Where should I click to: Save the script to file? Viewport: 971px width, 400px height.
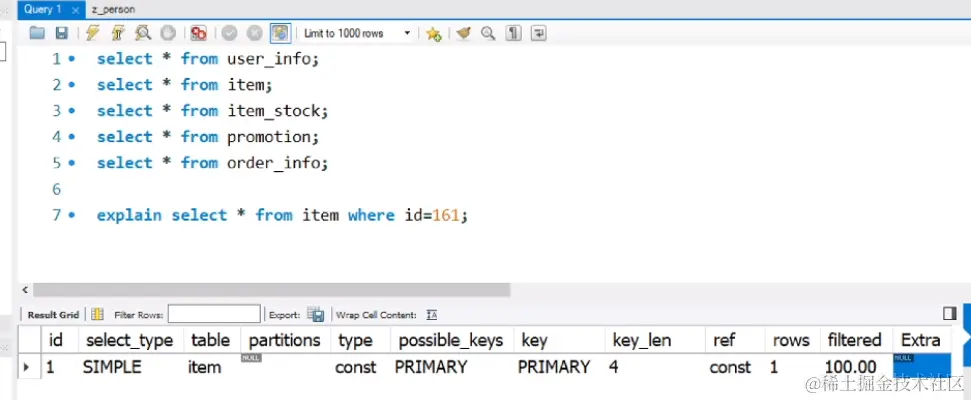click(x=61, y=33)
